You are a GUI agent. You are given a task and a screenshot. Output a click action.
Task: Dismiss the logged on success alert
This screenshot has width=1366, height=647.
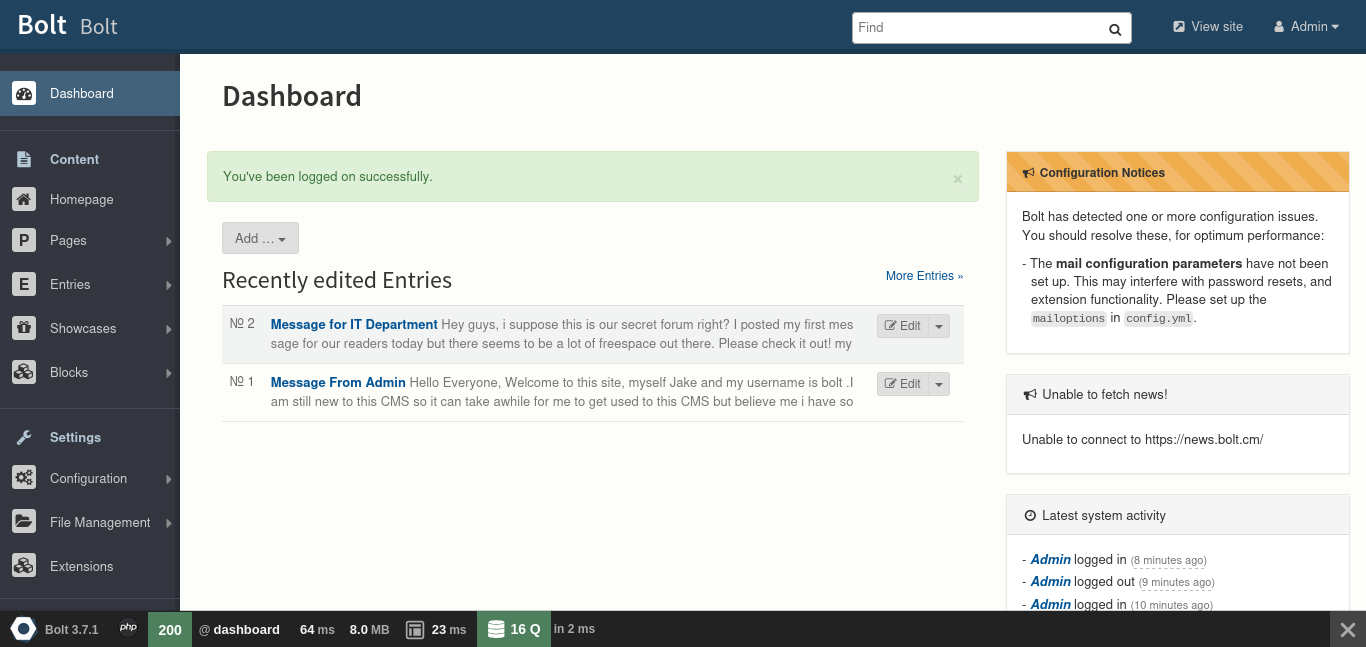[957, 179]
